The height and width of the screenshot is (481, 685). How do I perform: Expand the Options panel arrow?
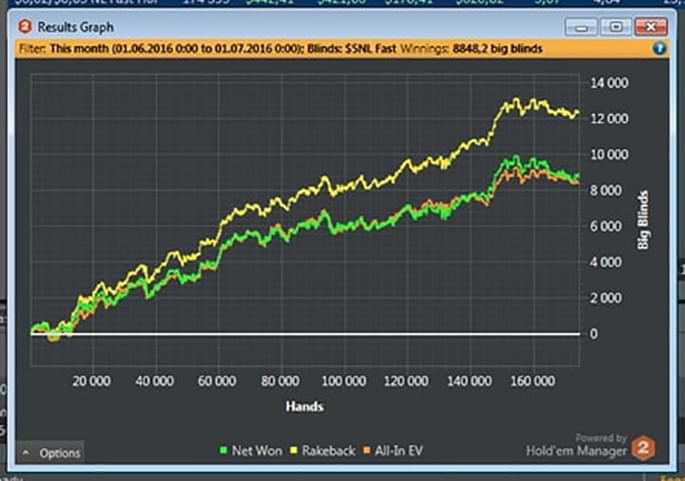tap(26, 453)
